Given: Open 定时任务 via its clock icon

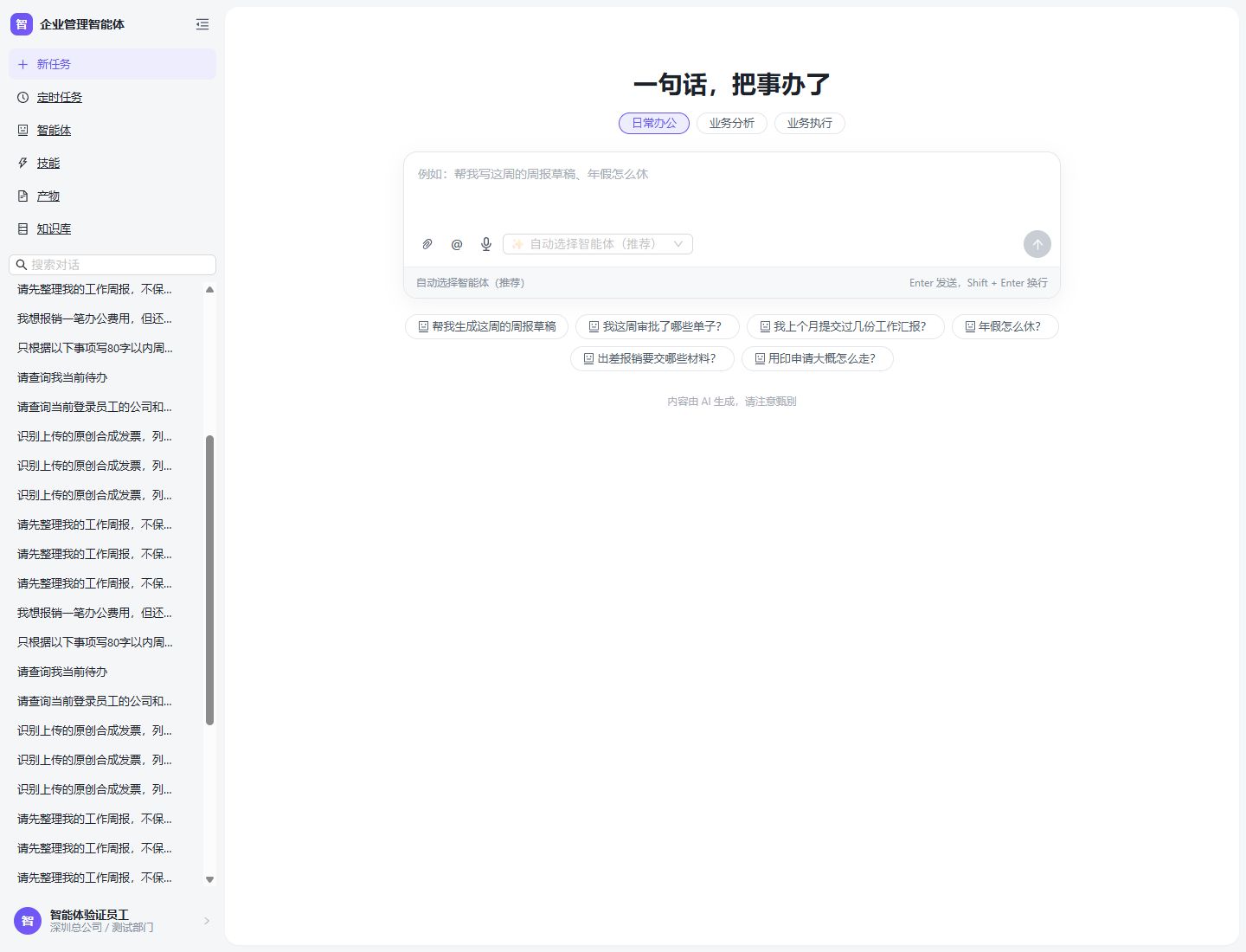Looking at the screenshot, I should 23,97.
